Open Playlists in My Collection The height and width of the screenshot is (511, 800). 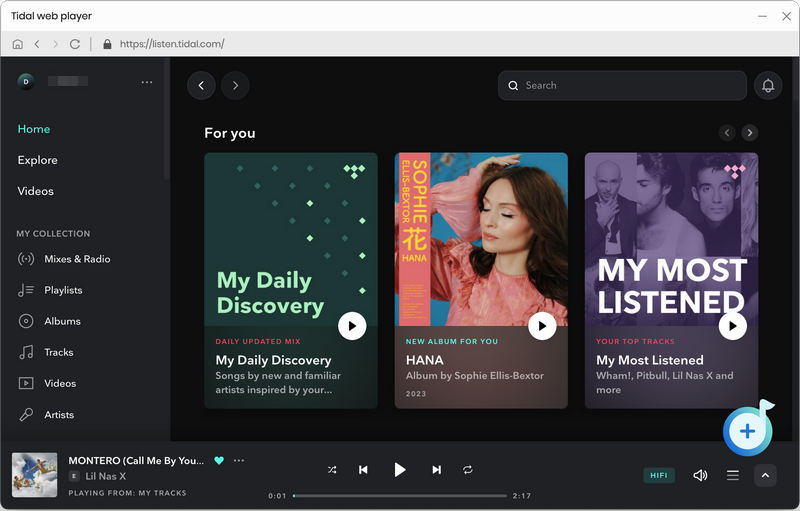pyautogui.click(x=63, y=290)
